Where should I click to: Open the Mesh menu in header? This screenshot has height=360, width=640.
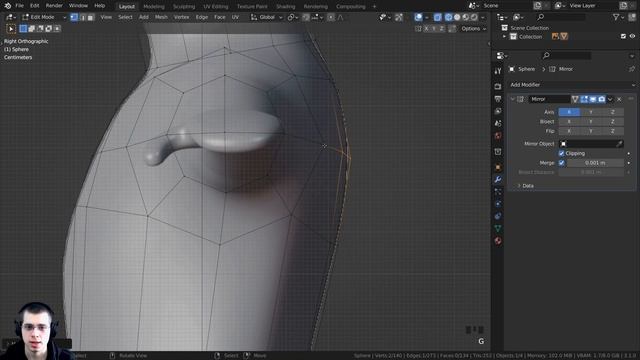point(161,17)
